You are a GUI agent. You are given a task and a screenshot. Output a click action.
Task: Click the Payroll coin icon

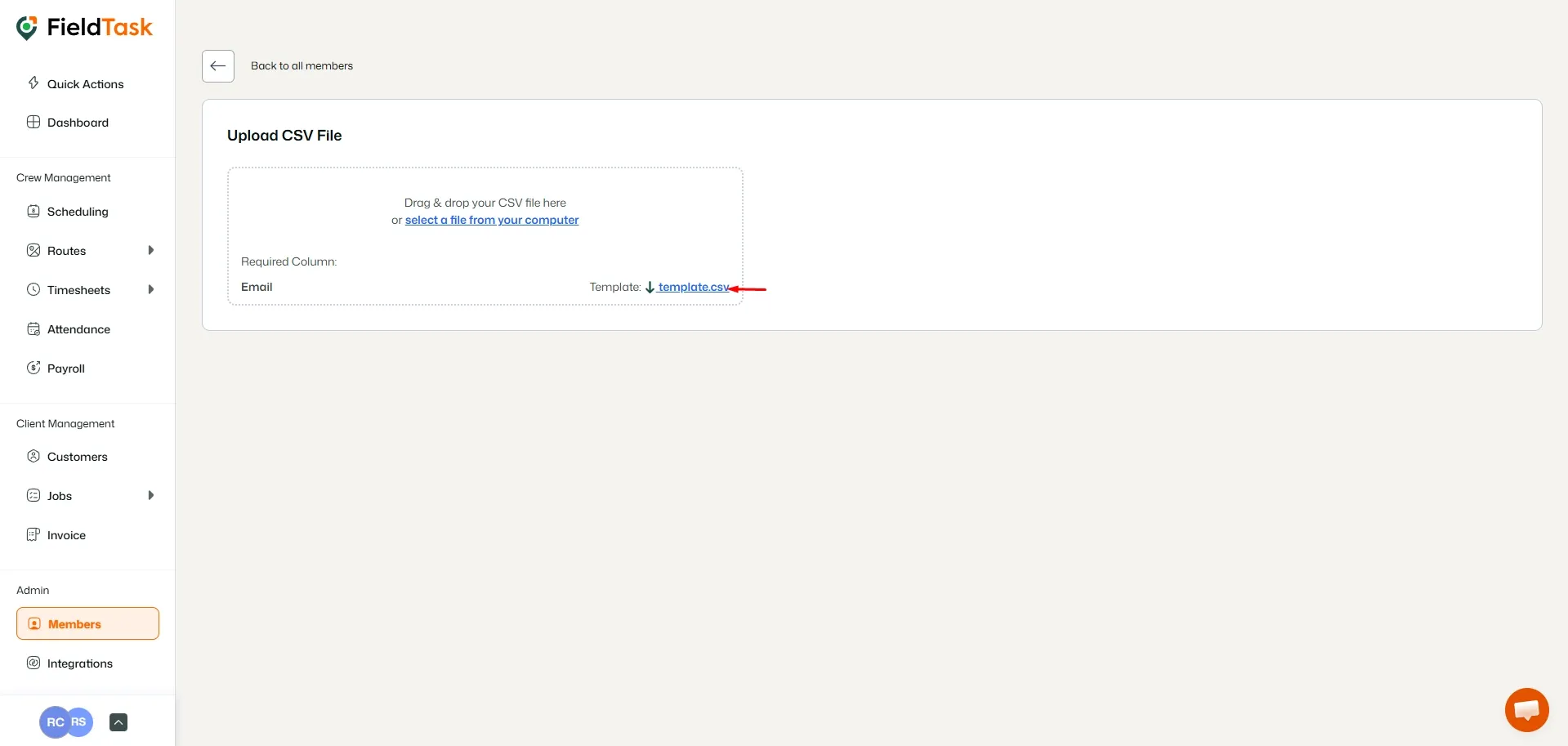pyautogui.click(x=34, y=368)
